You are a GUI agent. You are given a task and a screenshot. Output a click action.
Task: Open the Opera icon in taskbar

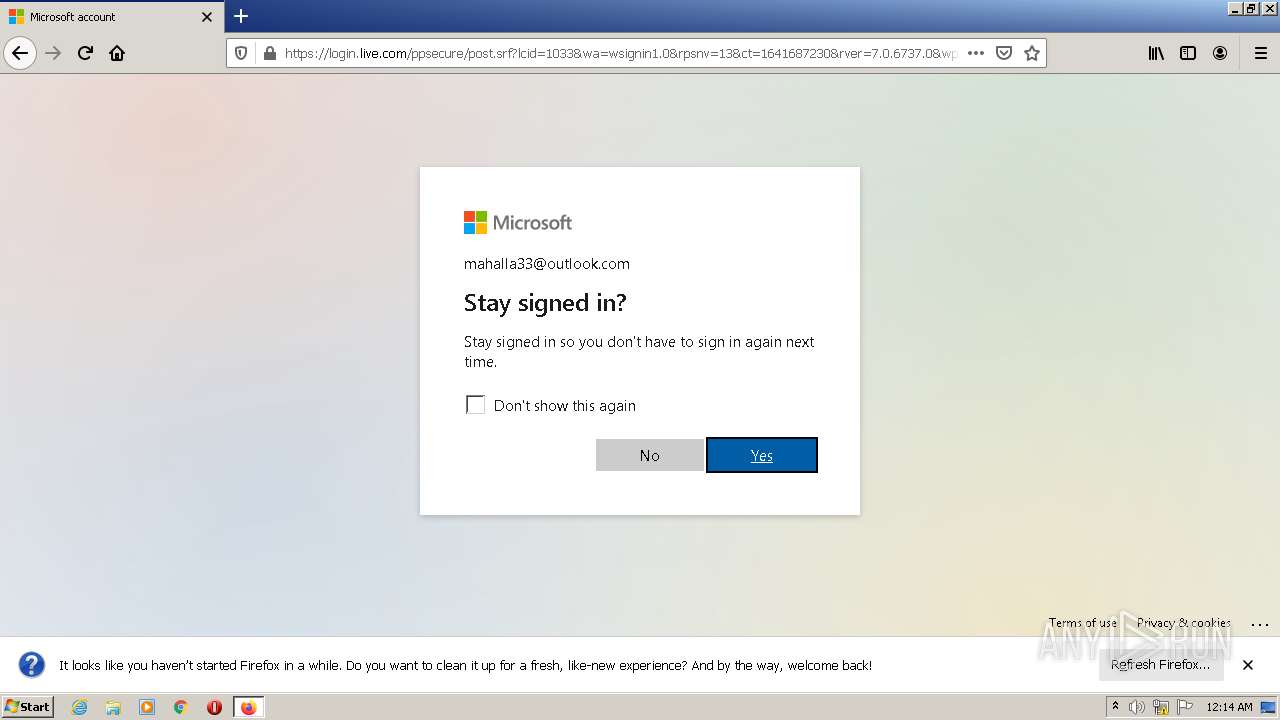214,707
